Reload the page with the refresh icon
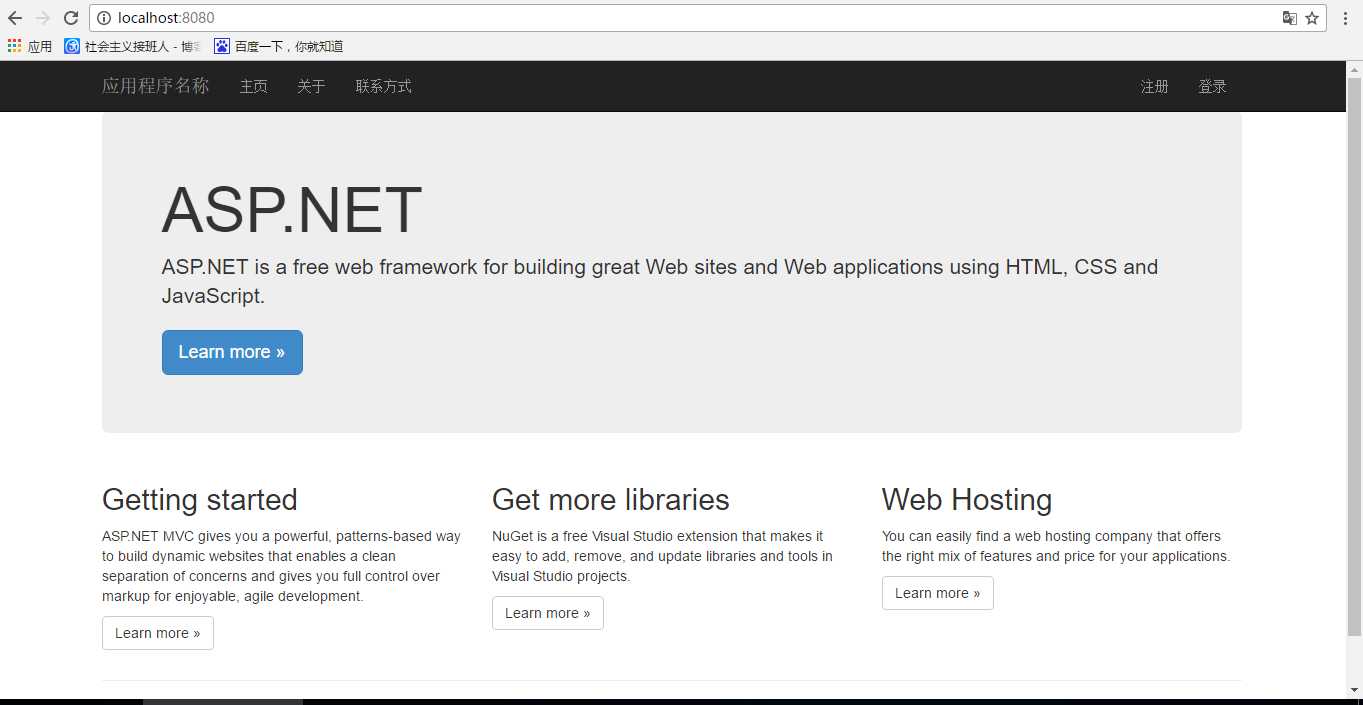This screenshot has width=1363, height=705. tap(71, 18)
